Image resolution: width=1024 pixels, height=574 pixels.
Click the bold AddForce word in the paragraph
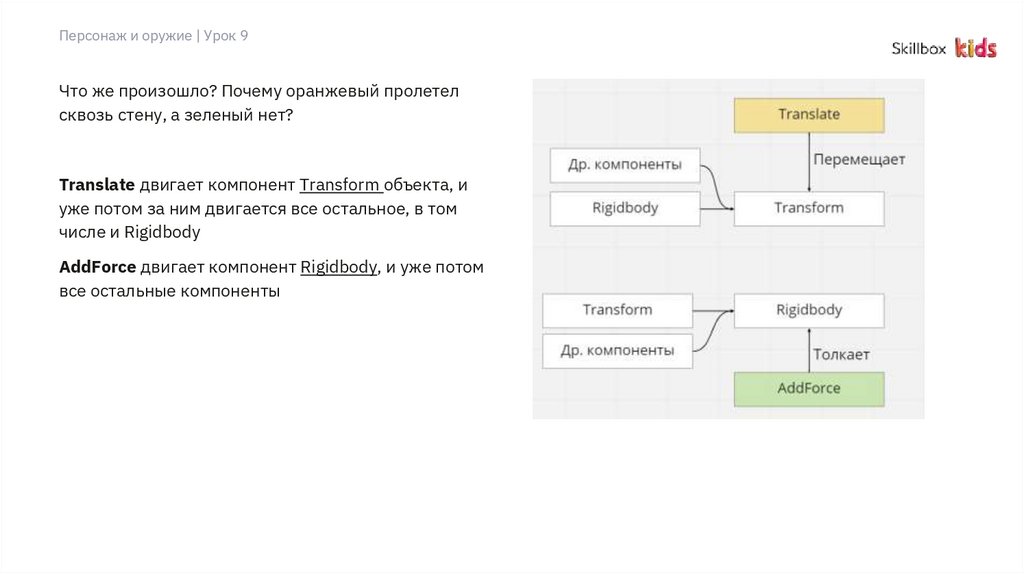coord(97,267)
